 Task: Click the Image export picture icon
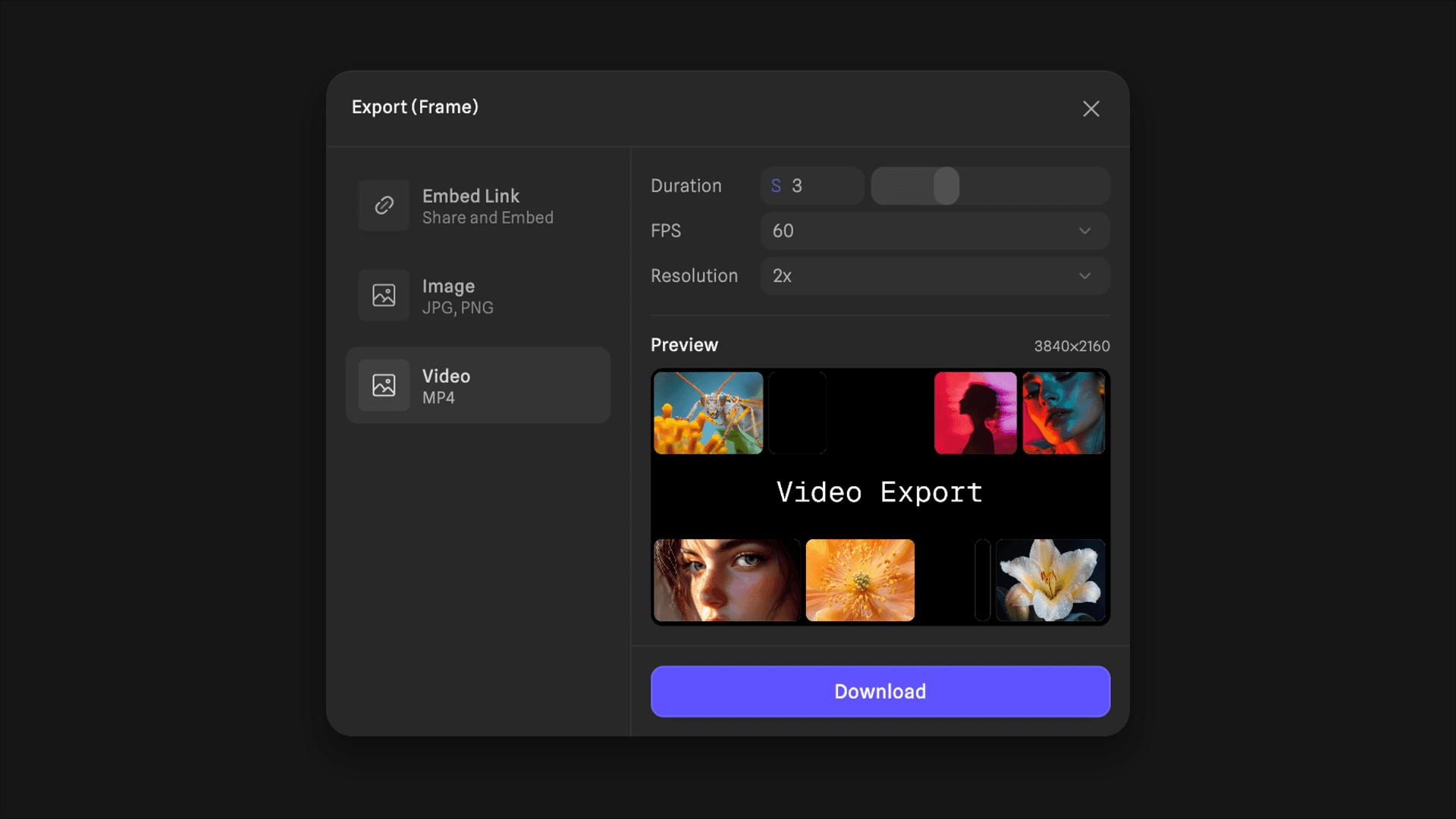click(x=384, y=295)
